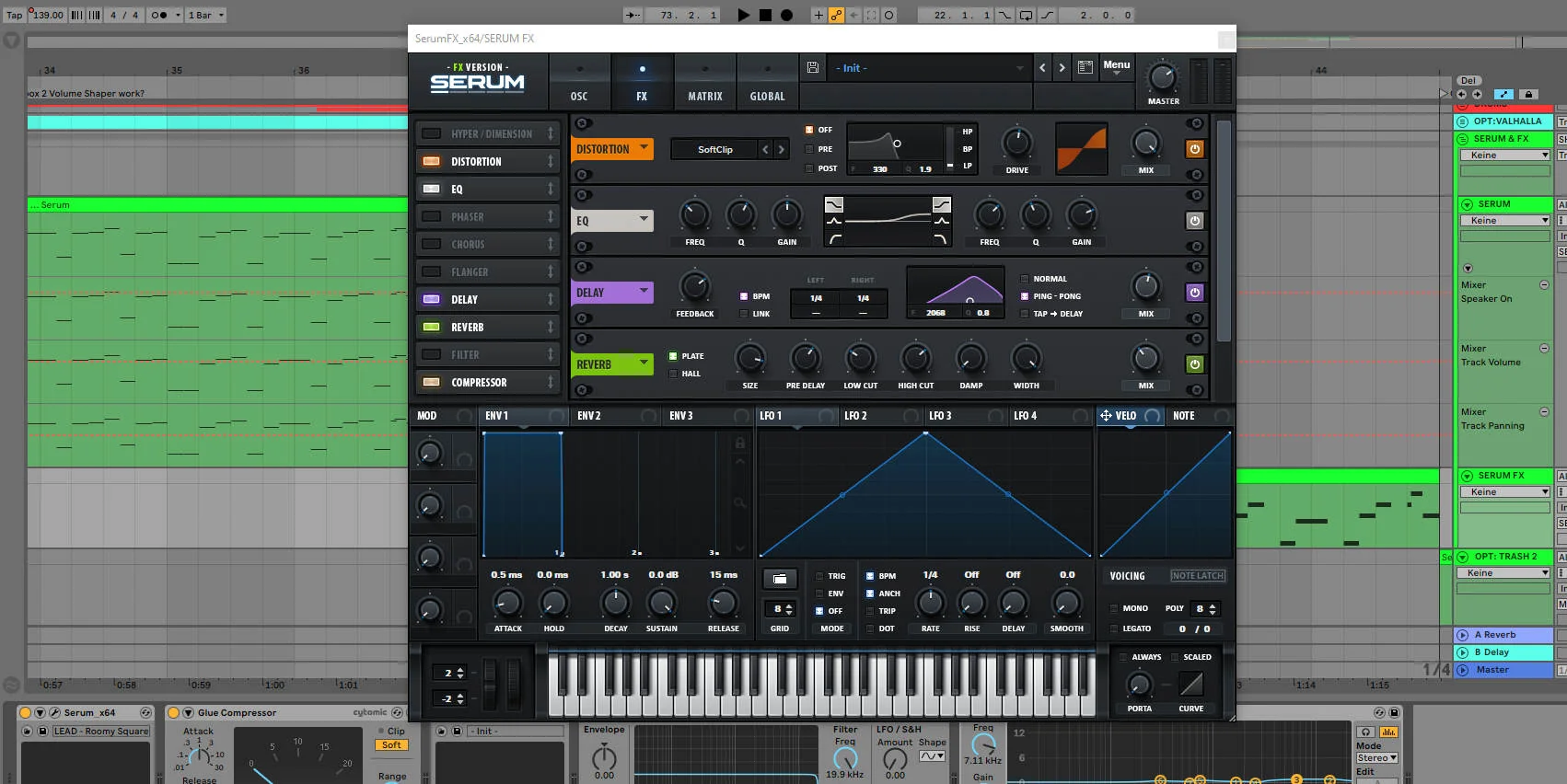Select EQ low shelf shape icon
This screenshot has height=784, width=1567.
coord(834,204)
